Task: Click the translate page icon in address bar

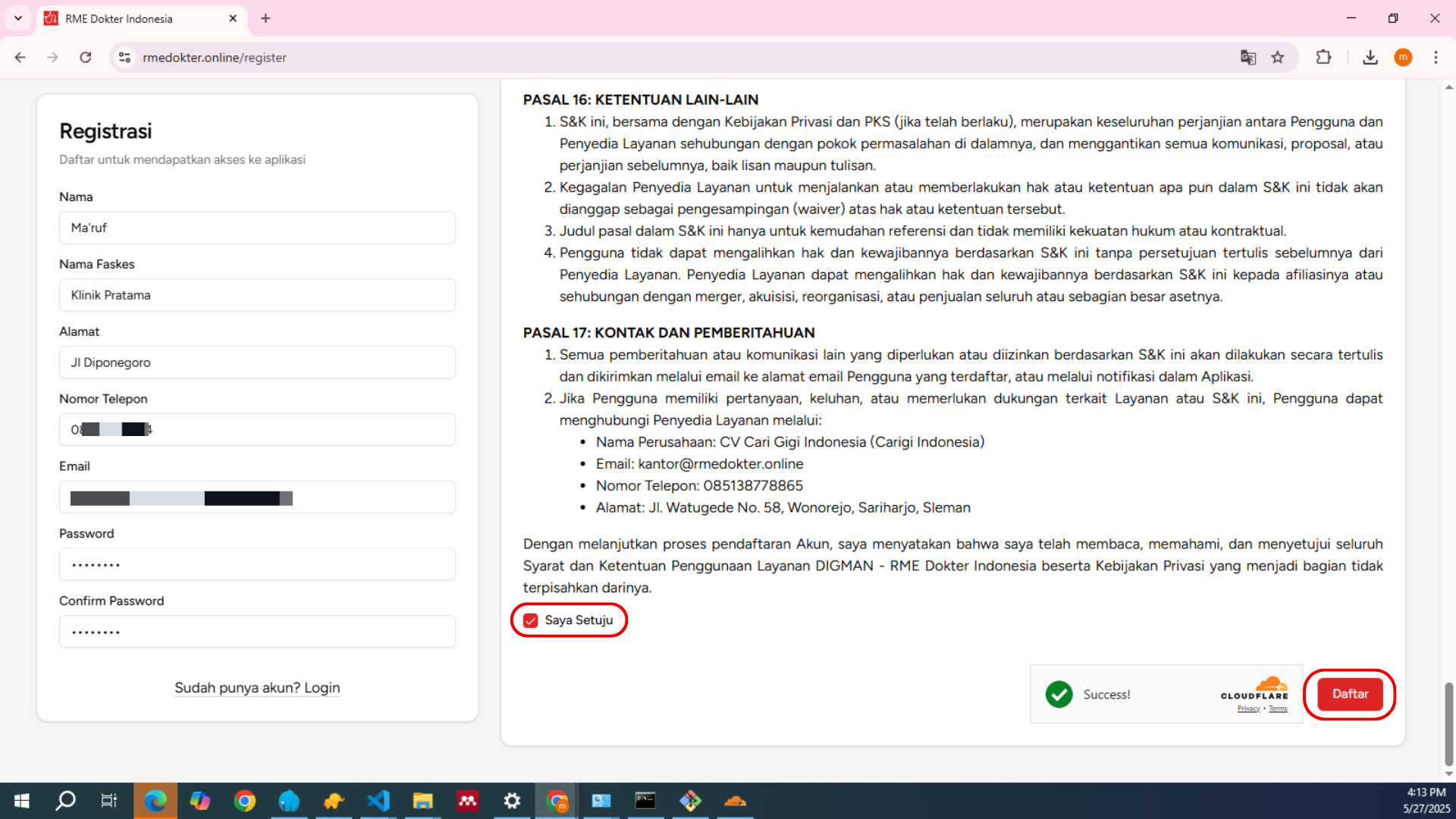Action: (1247, 58)
